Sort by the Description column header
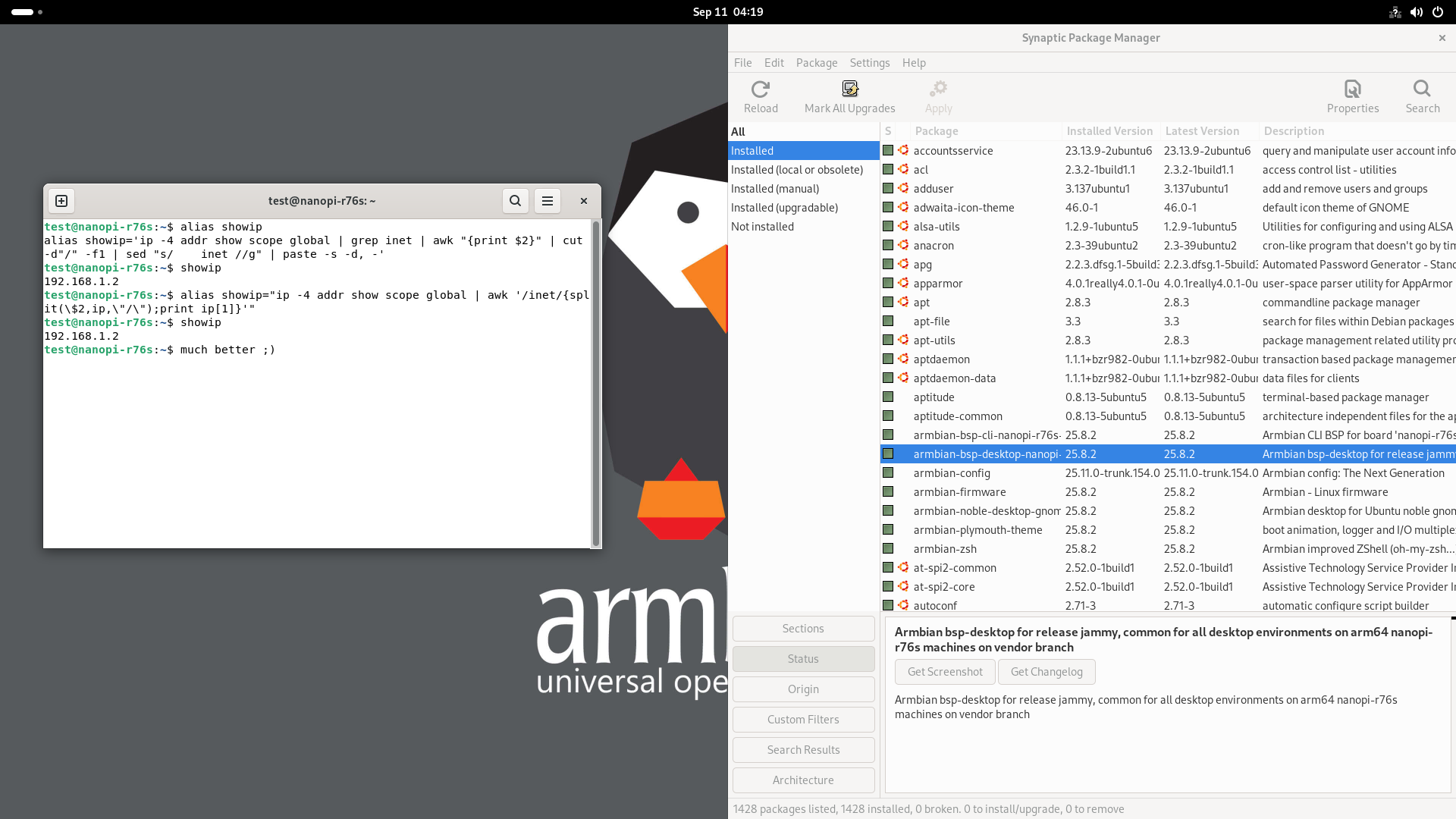 pos(1357,131)
